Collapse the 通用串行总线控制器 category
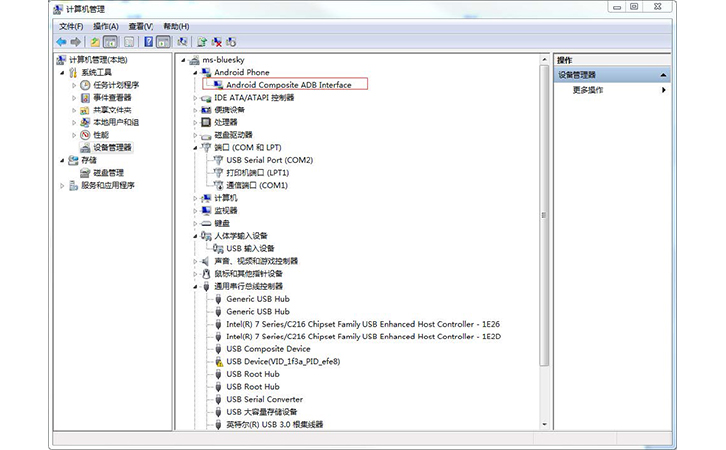Screen dimensions: 726x450 [195, 287]
